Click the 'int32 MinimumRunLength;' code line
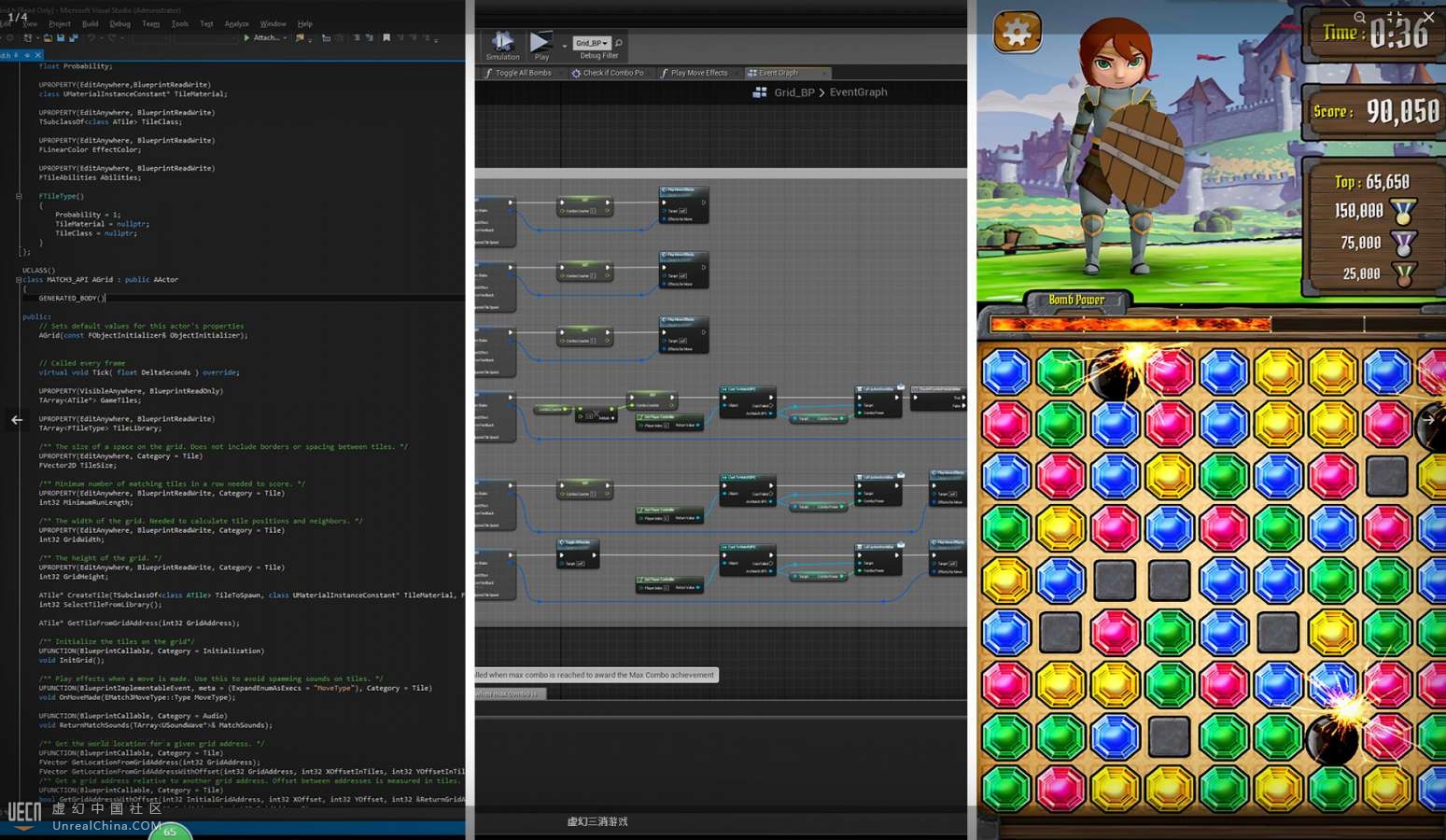This screenshot has width=1446, height=840. click(x=86, y=502)
